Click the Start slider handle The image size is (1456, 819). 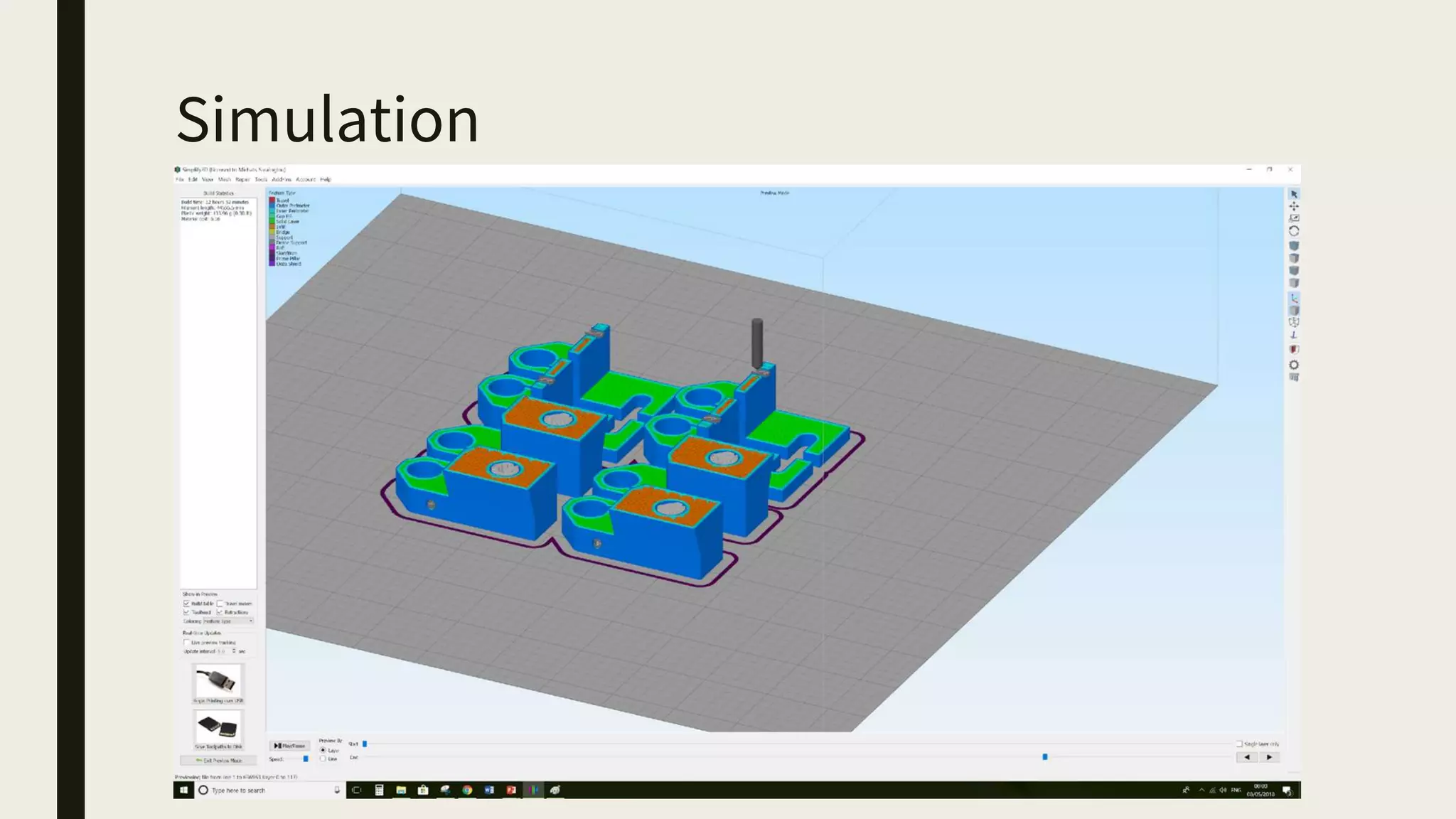click(365, 744)
